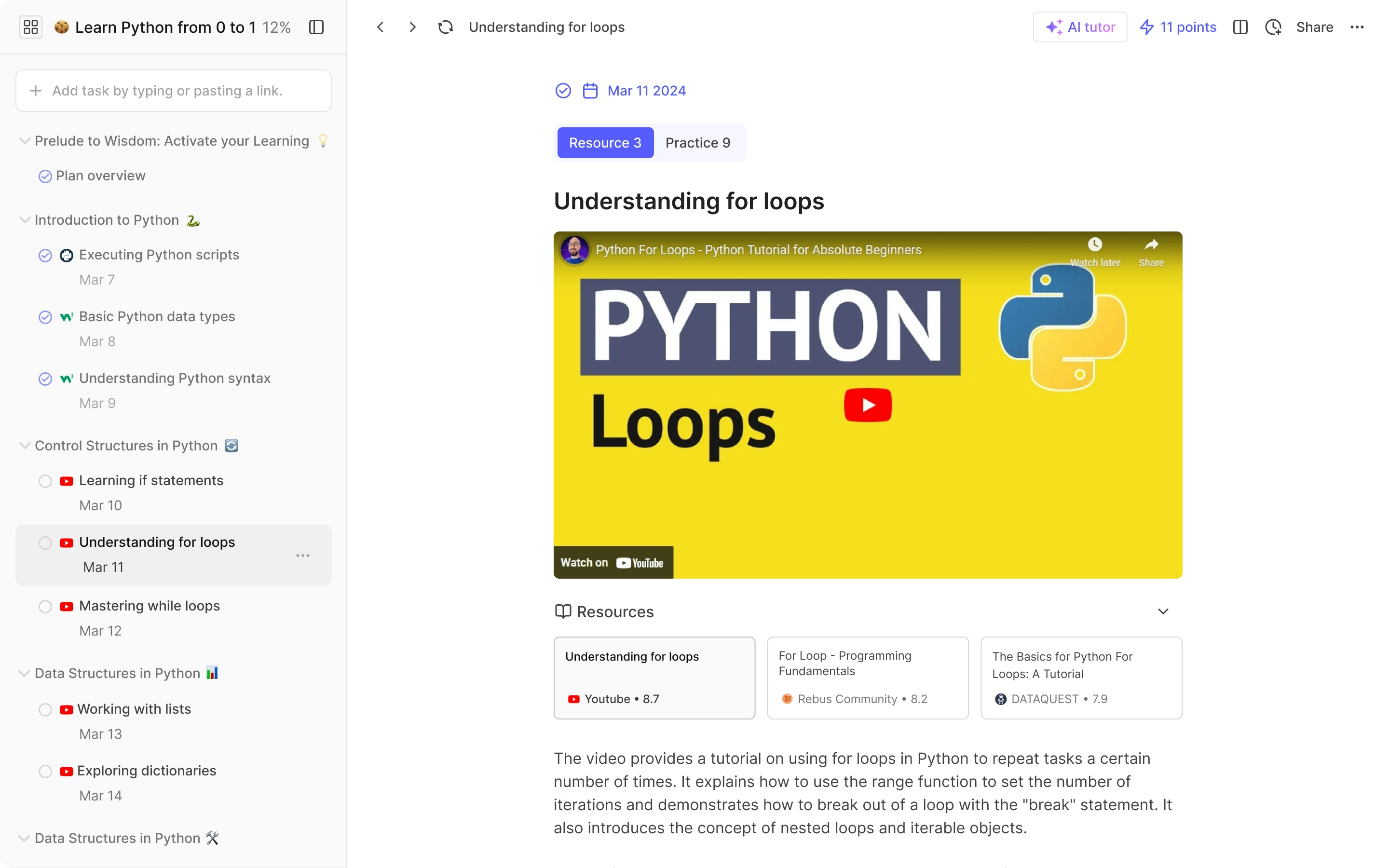The image size is (1389, 868).
Task: Click Understanding for loops breadcrumb title
Action: [x=546, y=27]
